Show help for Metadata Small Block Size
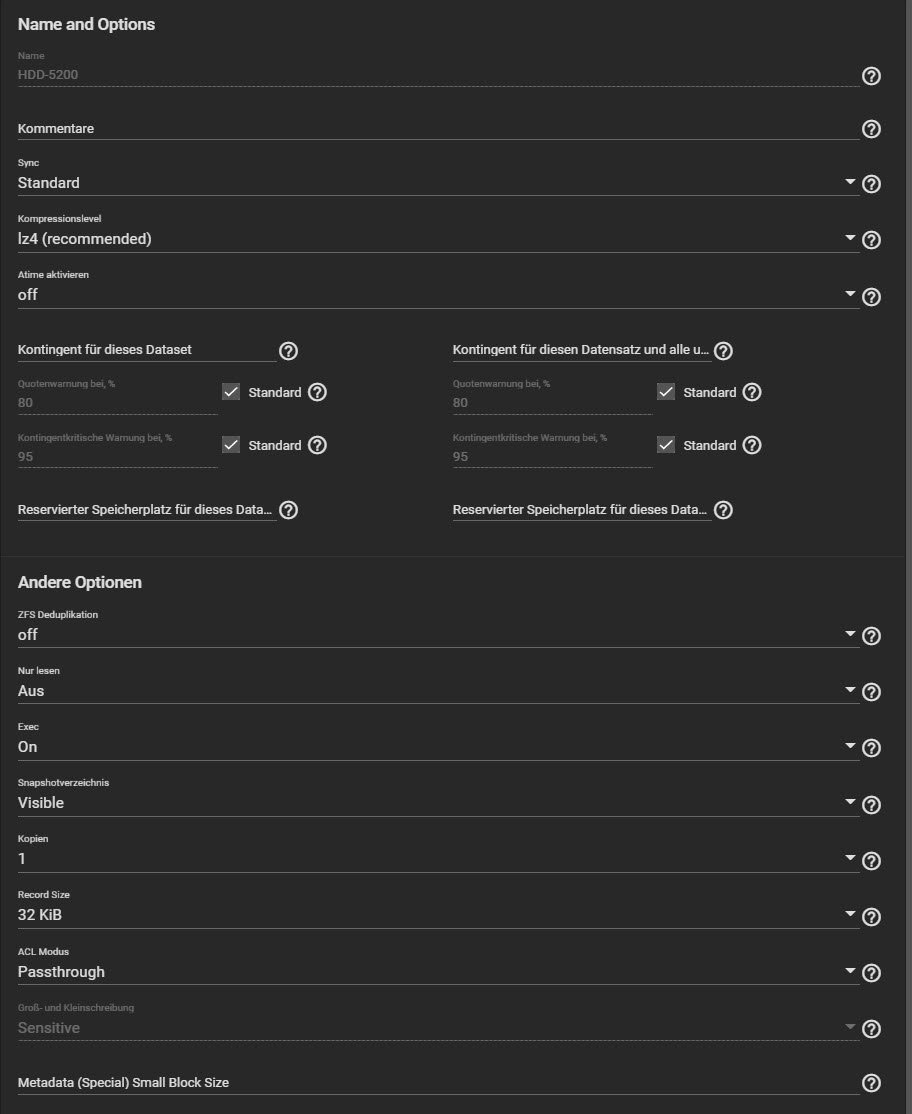Image resolution: width=912 pixels, height=1114 pixels. [871, 1083]
